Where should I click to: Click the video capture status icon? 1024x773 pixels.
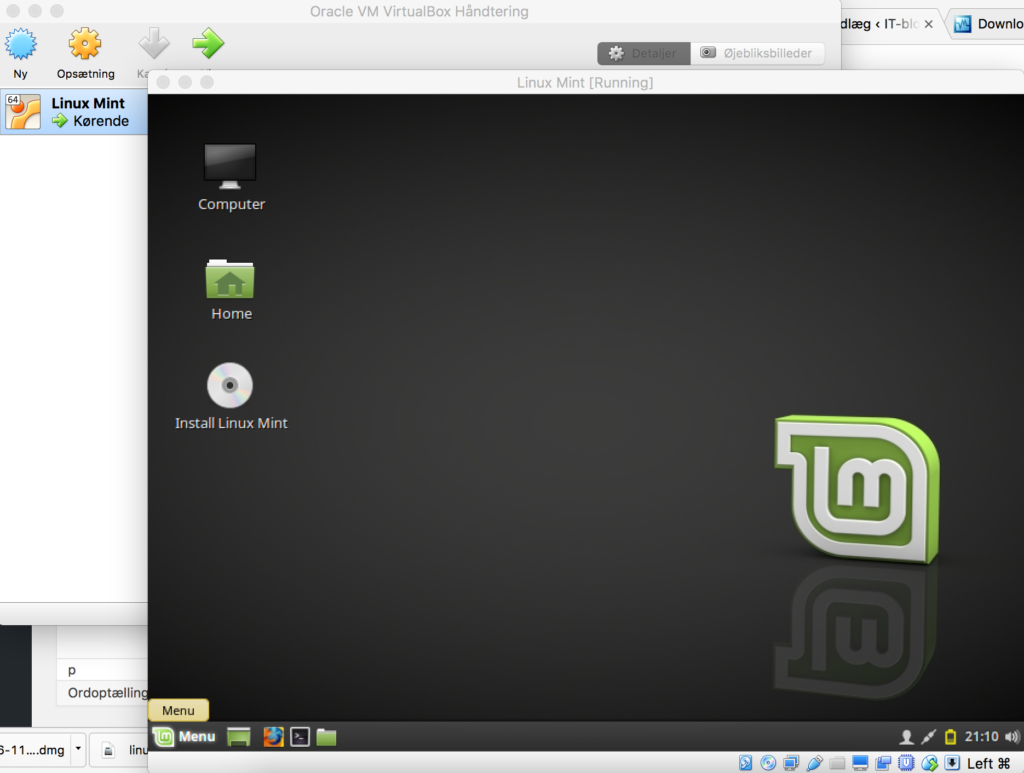883,763
